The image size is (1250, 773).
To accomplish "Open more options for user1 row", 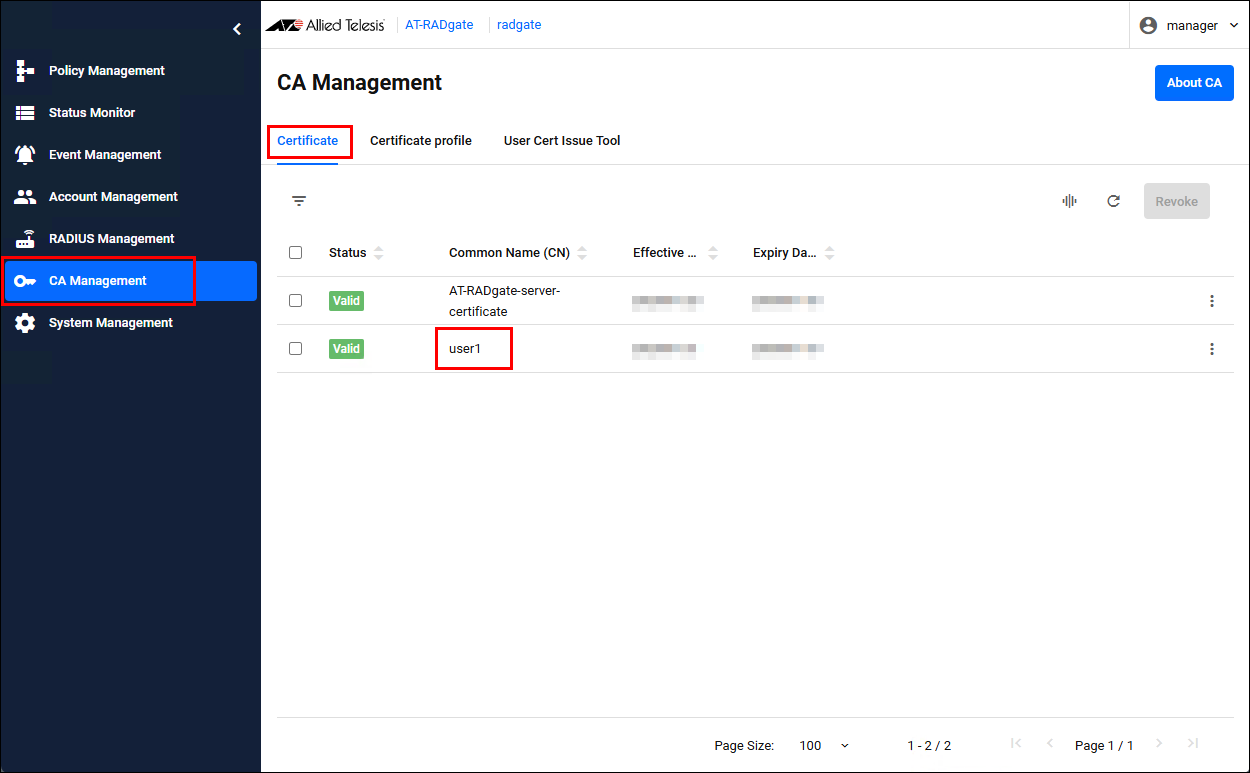I will (1212, 349).
